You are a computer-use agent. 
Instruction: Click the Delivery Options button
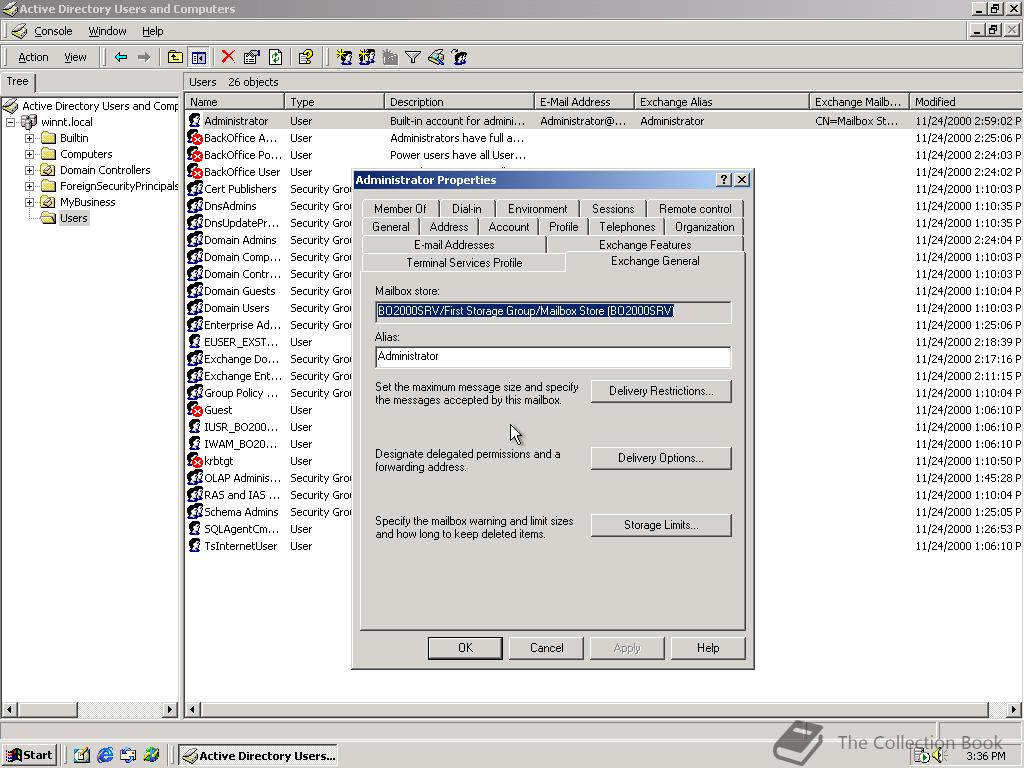[x=661, y=458]
